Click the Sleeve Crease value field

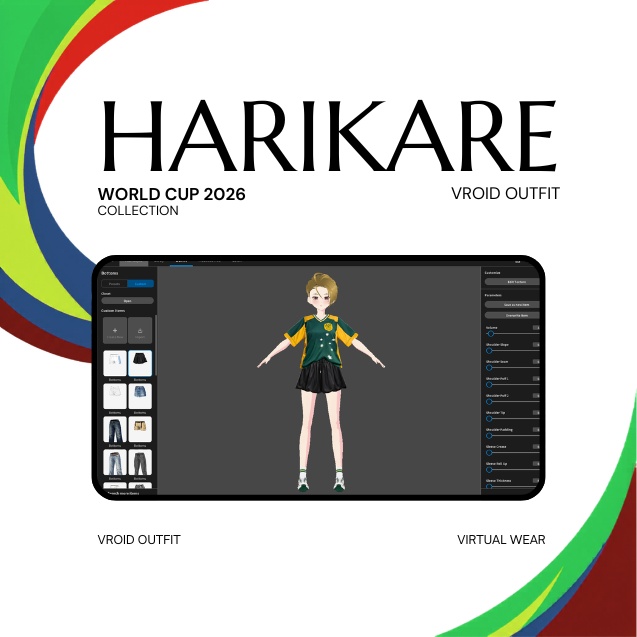click(x=536, y=446)
